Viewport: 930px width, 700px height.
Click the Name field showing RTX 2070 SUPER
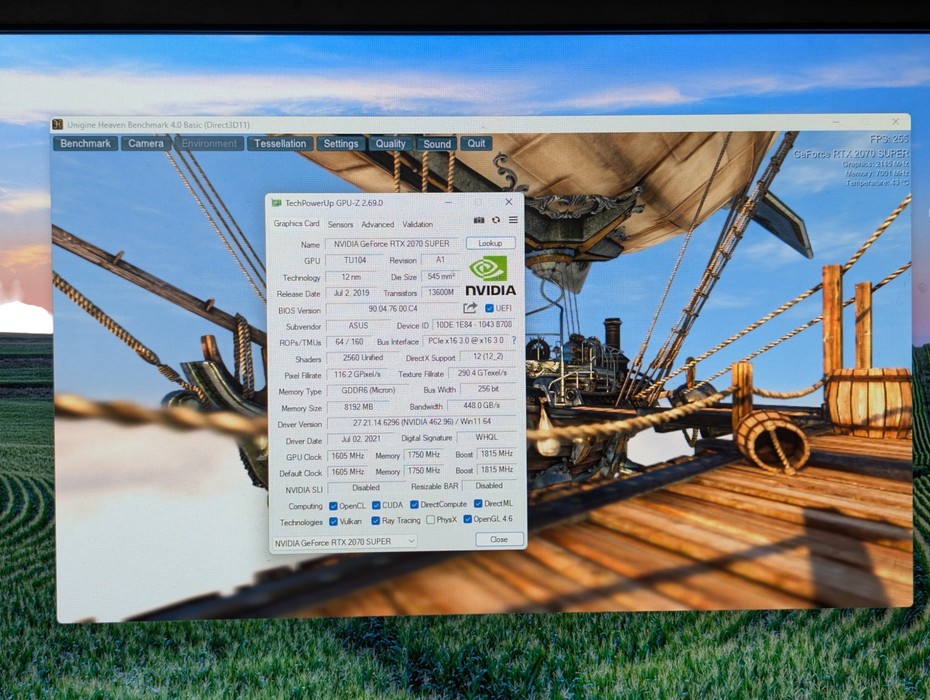[x=391, y=244]
